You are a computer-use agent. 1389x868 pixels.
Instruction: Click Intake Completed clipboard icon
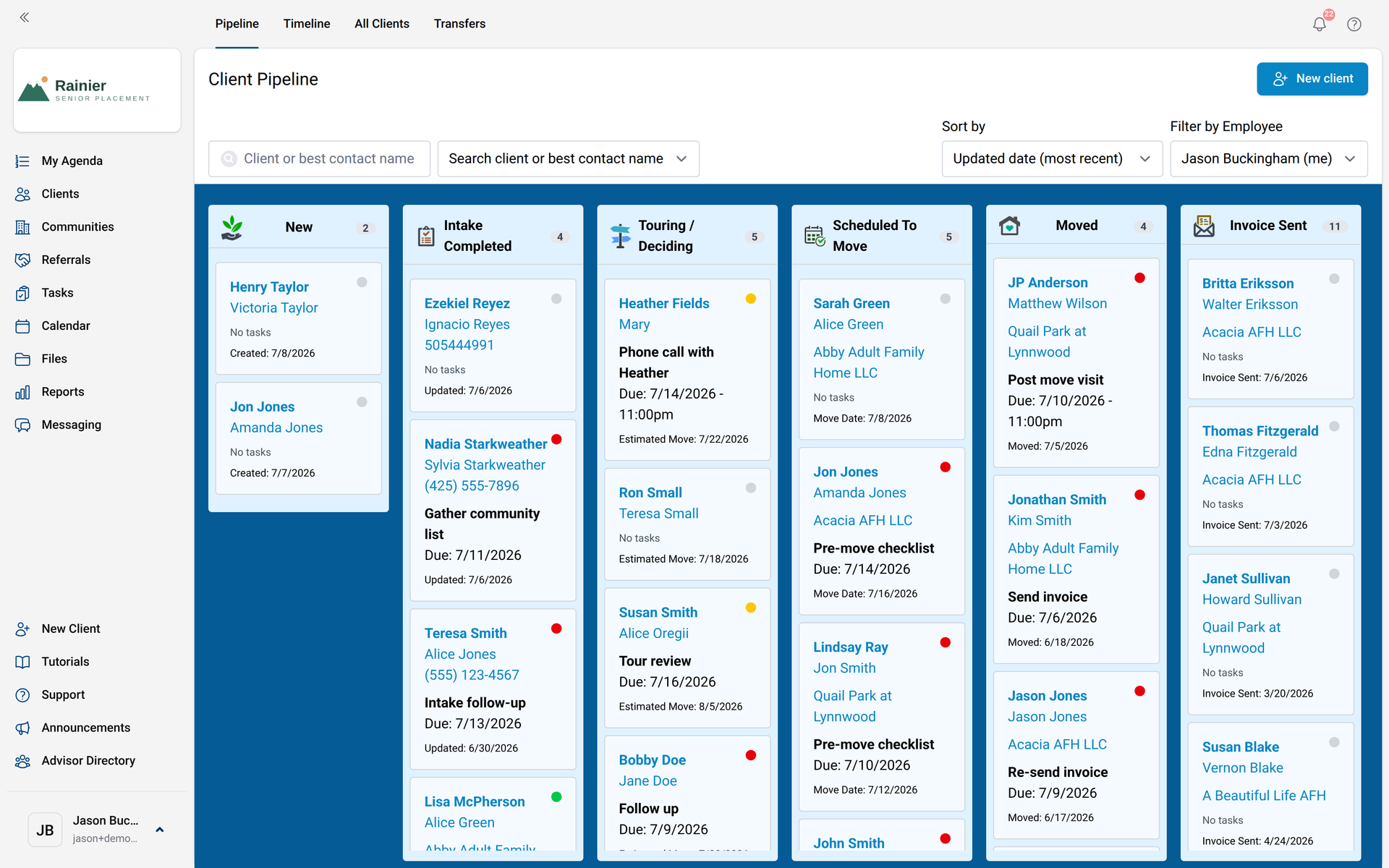[x=426, y=236]
